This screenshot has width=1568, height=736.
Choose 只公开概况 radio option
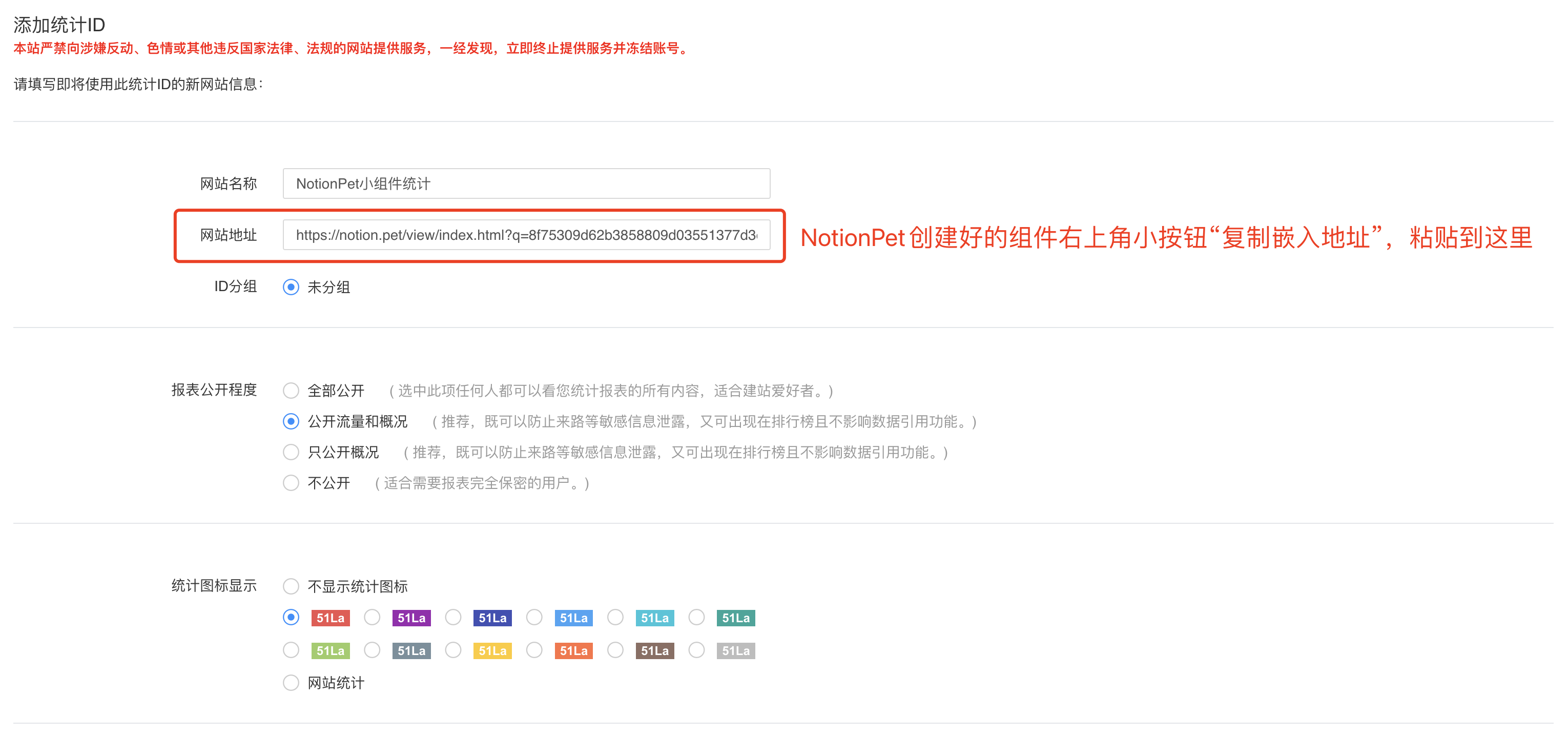[x=291, y=453]
